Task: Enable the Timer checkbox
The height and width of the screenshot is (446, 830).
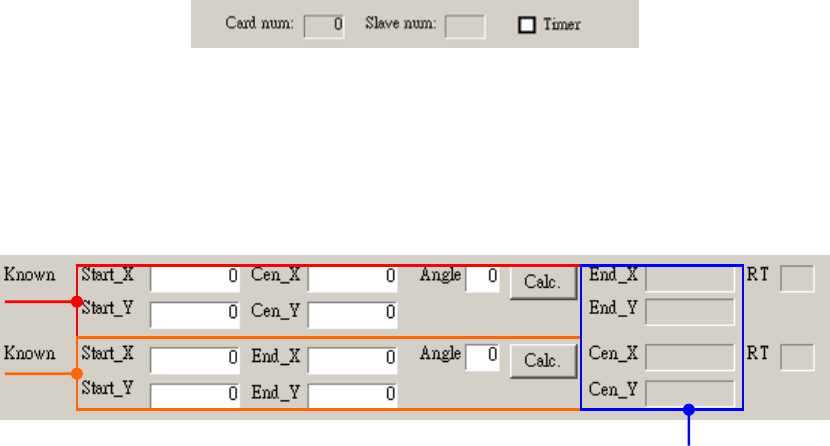Action: (x=526, y=25)
